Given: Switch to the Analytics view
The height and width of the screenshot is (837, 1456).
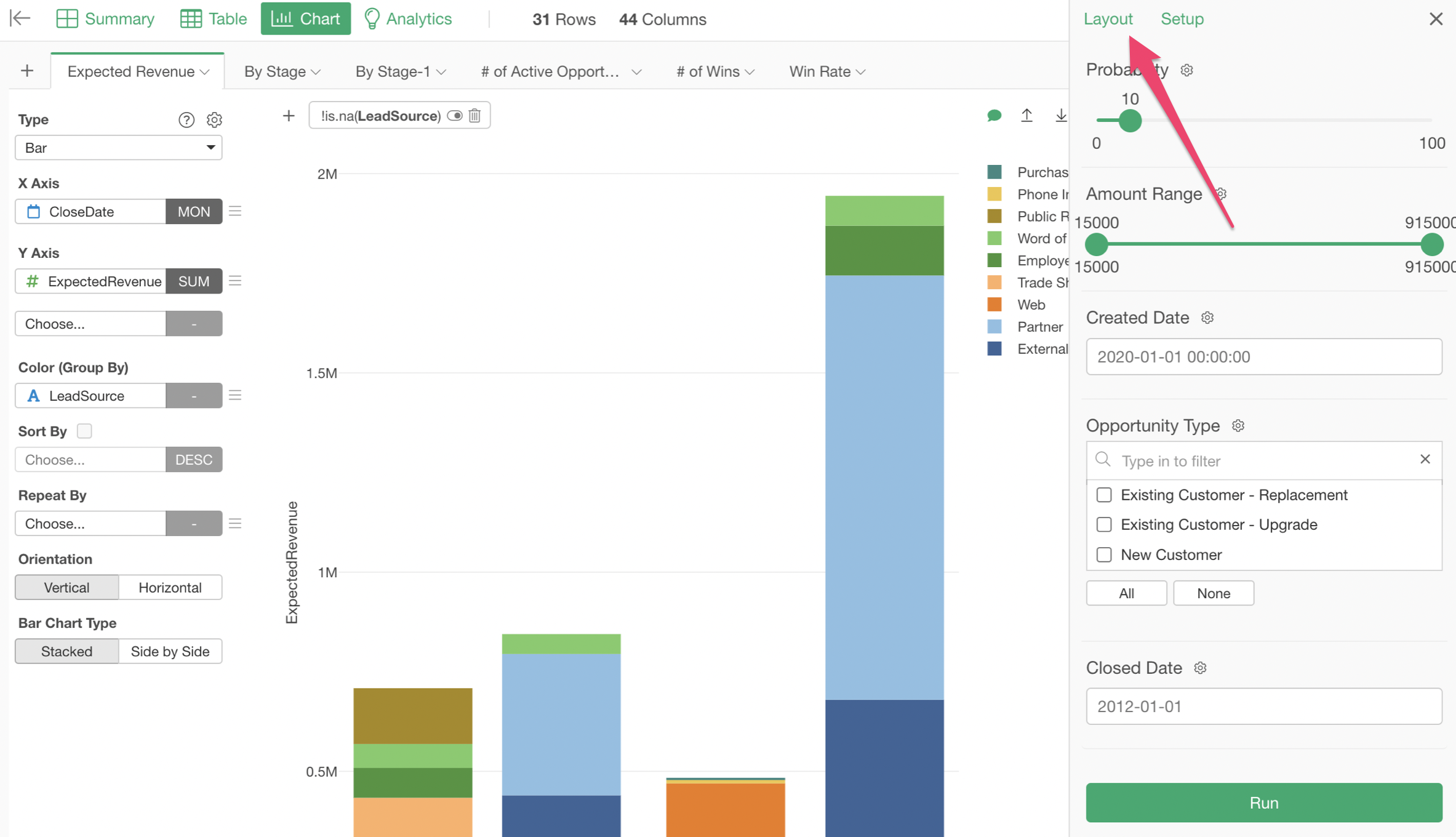Looking at the screenshot, I should pyautogui.click(x=408, y=18).
